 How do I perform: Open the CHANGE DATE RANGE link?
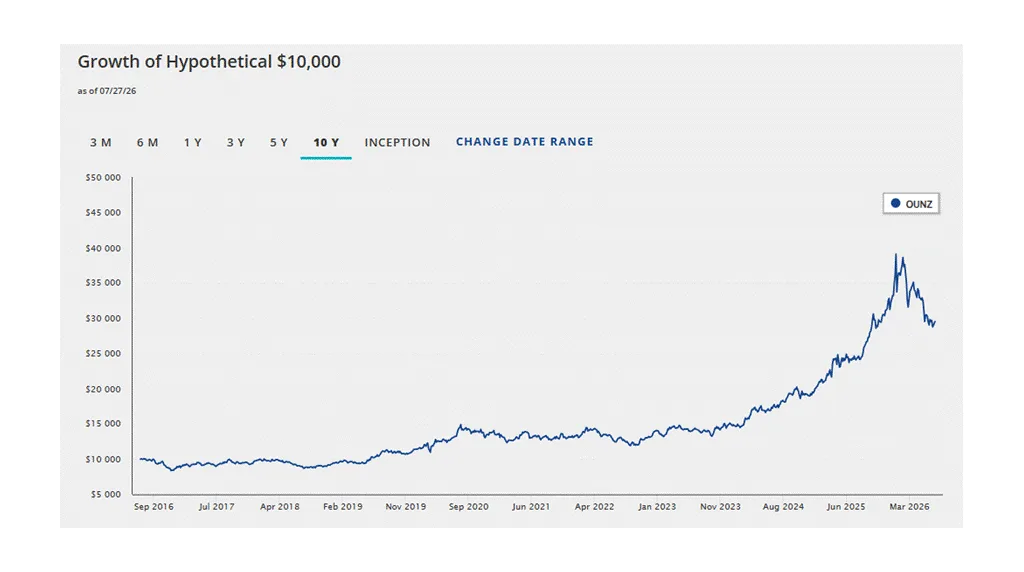524,142
